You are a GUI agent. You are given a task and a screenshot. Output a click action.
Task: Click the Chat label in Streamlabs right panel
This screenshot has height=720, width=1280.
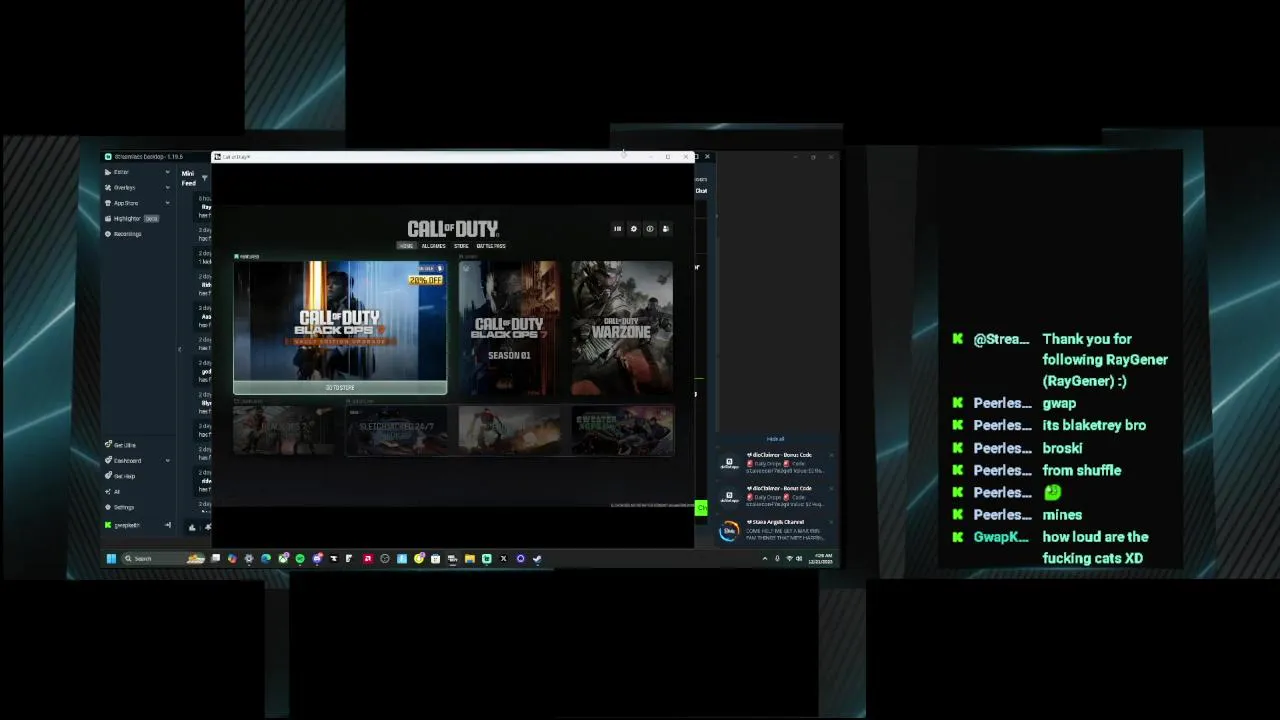click(701, 191)
